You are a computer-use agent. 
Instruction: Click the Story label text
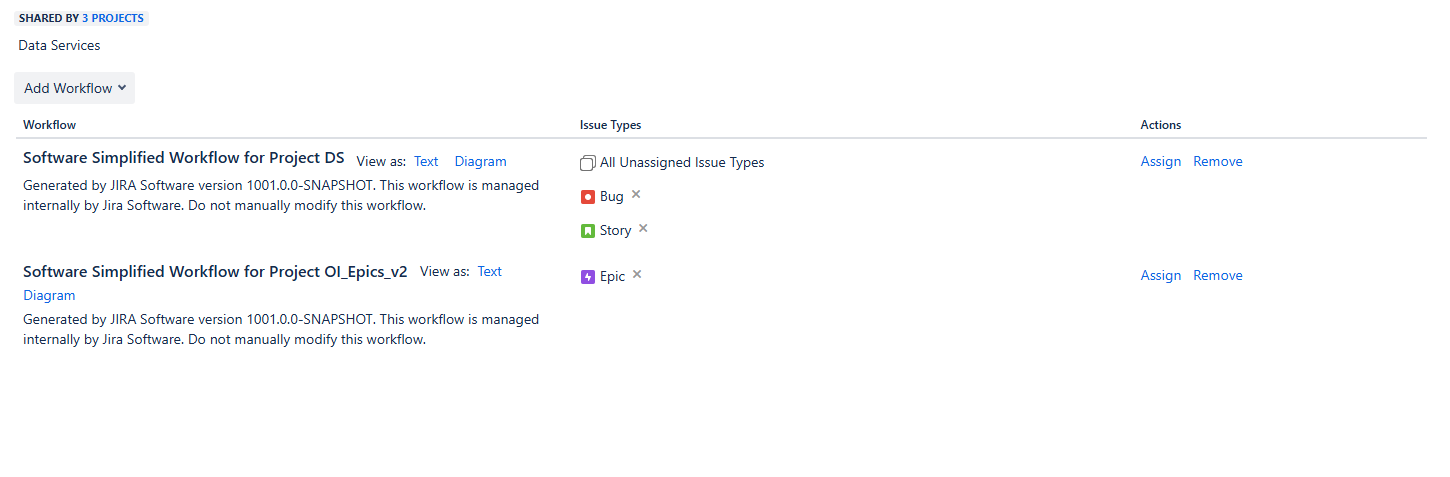(x=615, y=231)
